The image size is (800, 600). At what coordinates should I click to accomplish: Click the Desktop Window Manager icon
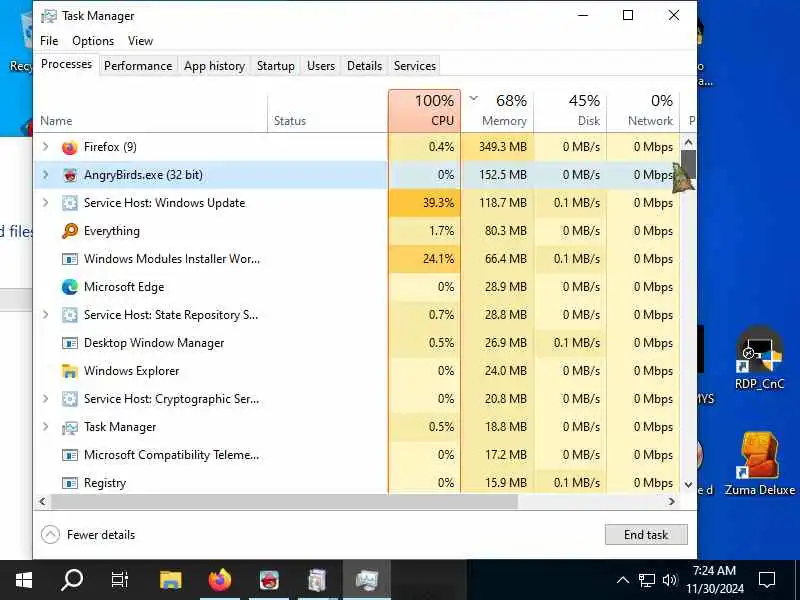coord(69,343)
